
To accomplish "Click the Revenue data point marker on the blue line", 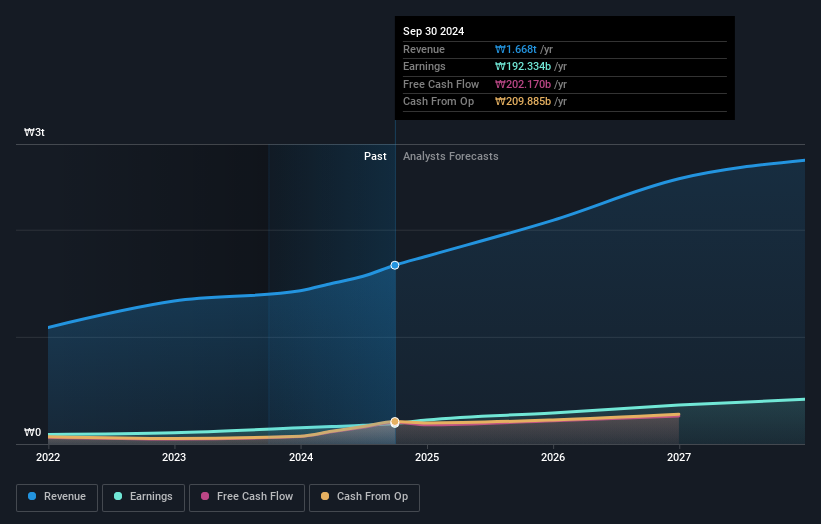I will [x=395, y=265].
